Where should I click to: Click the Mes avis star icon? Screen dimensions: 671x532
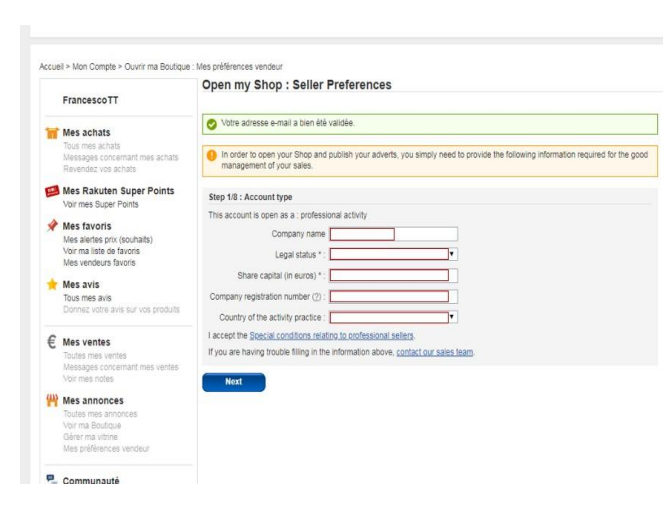coord(50,284)
